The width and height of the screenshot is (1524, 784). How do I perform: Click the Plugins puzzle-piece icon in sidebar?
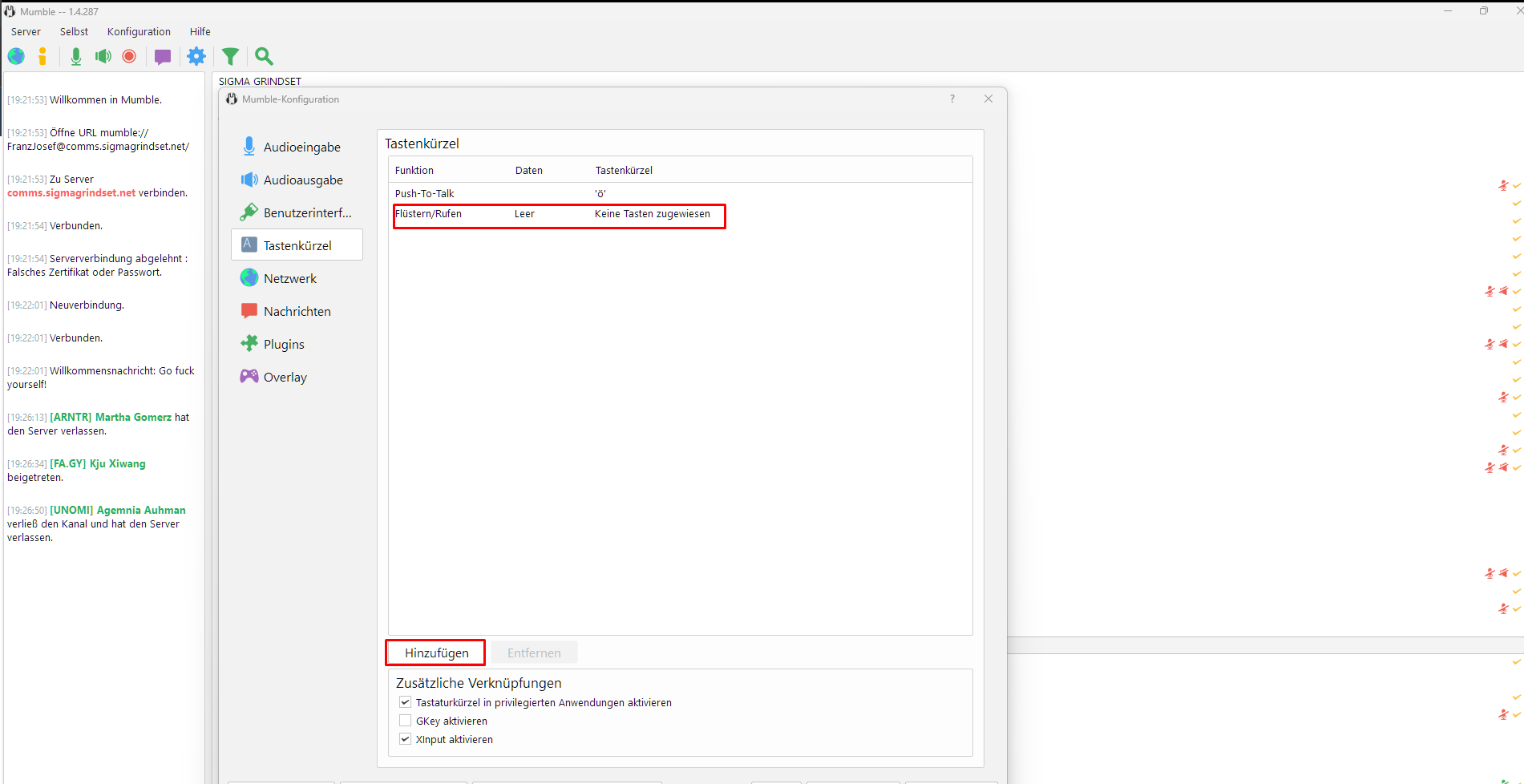249,343
